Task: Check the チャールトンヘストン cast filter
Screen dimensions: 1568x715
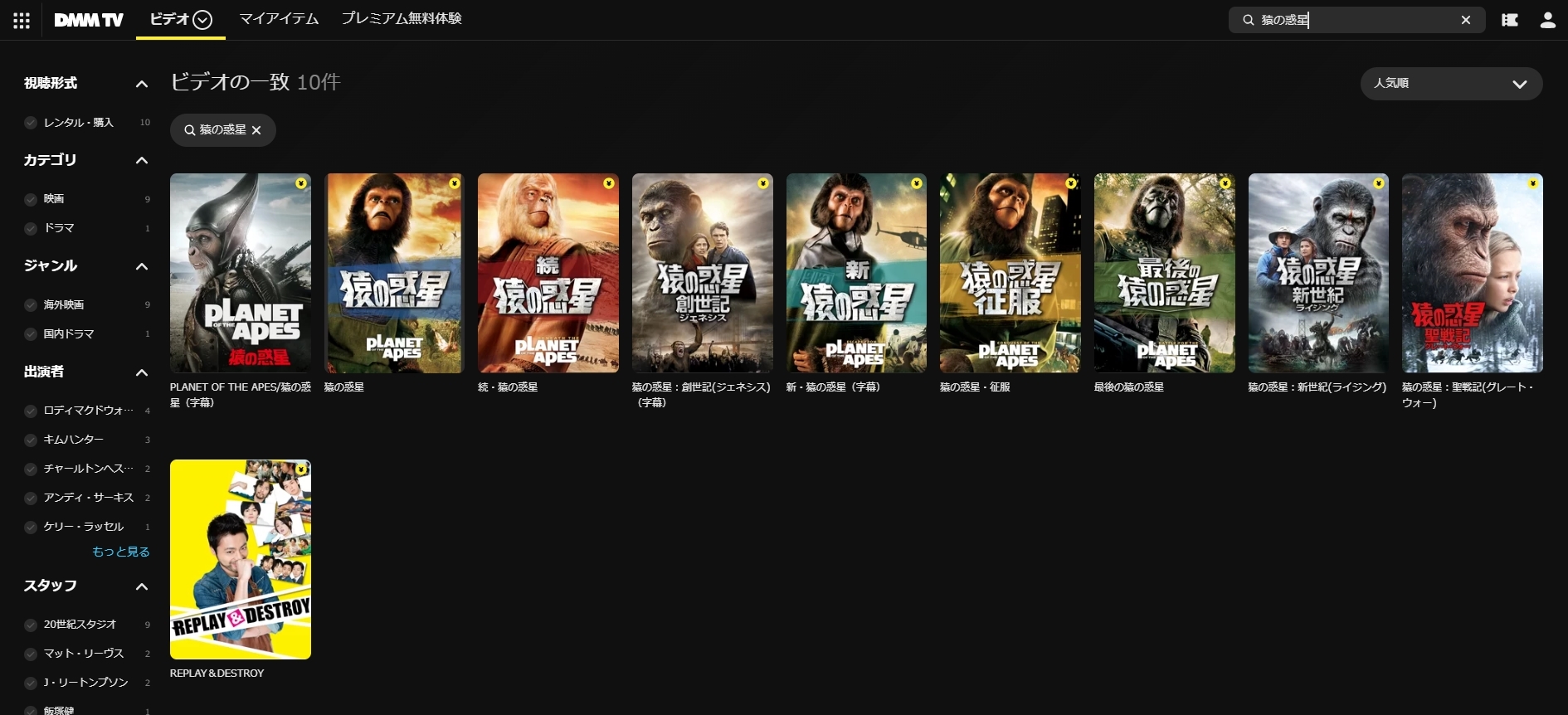Action: [x=31, y=469]
